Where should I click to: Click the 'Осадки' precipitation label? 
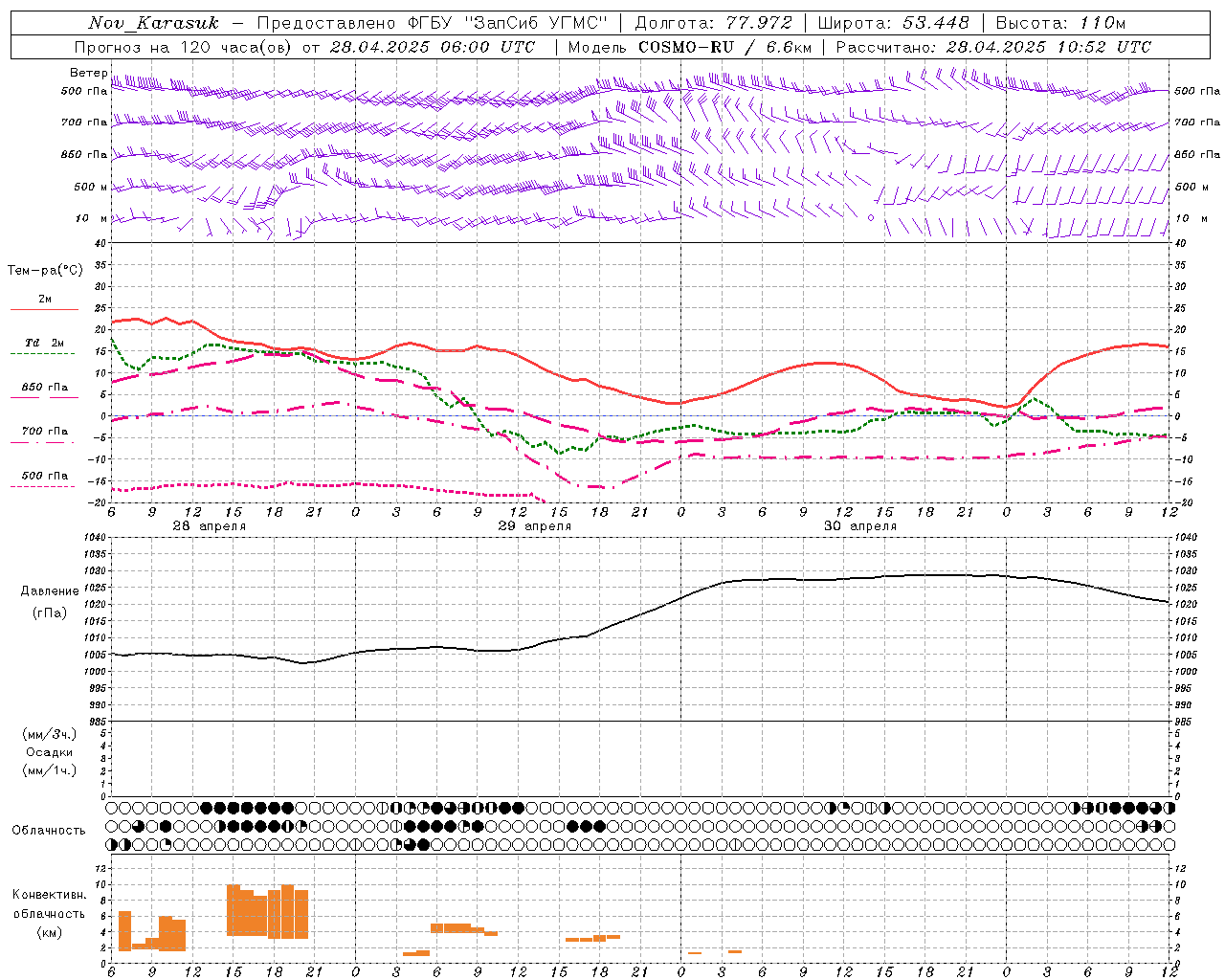click(49, 752)
